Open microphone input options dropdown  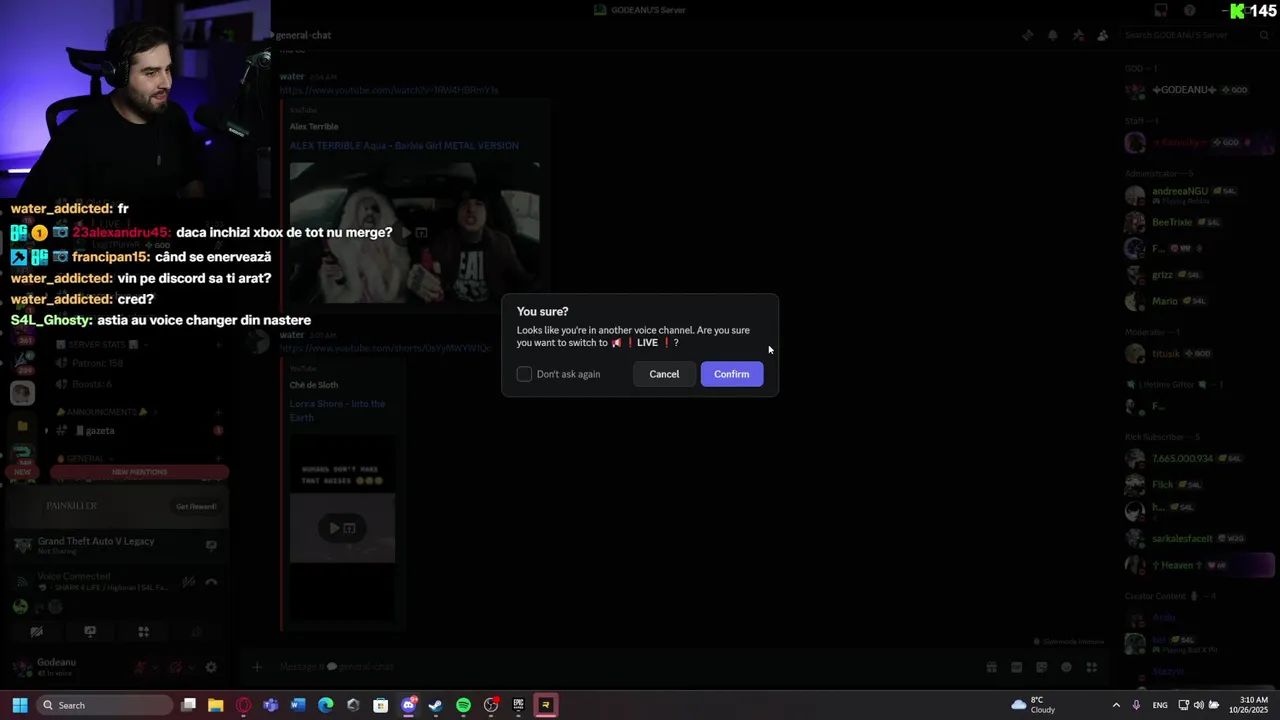[x=157, y=667]
